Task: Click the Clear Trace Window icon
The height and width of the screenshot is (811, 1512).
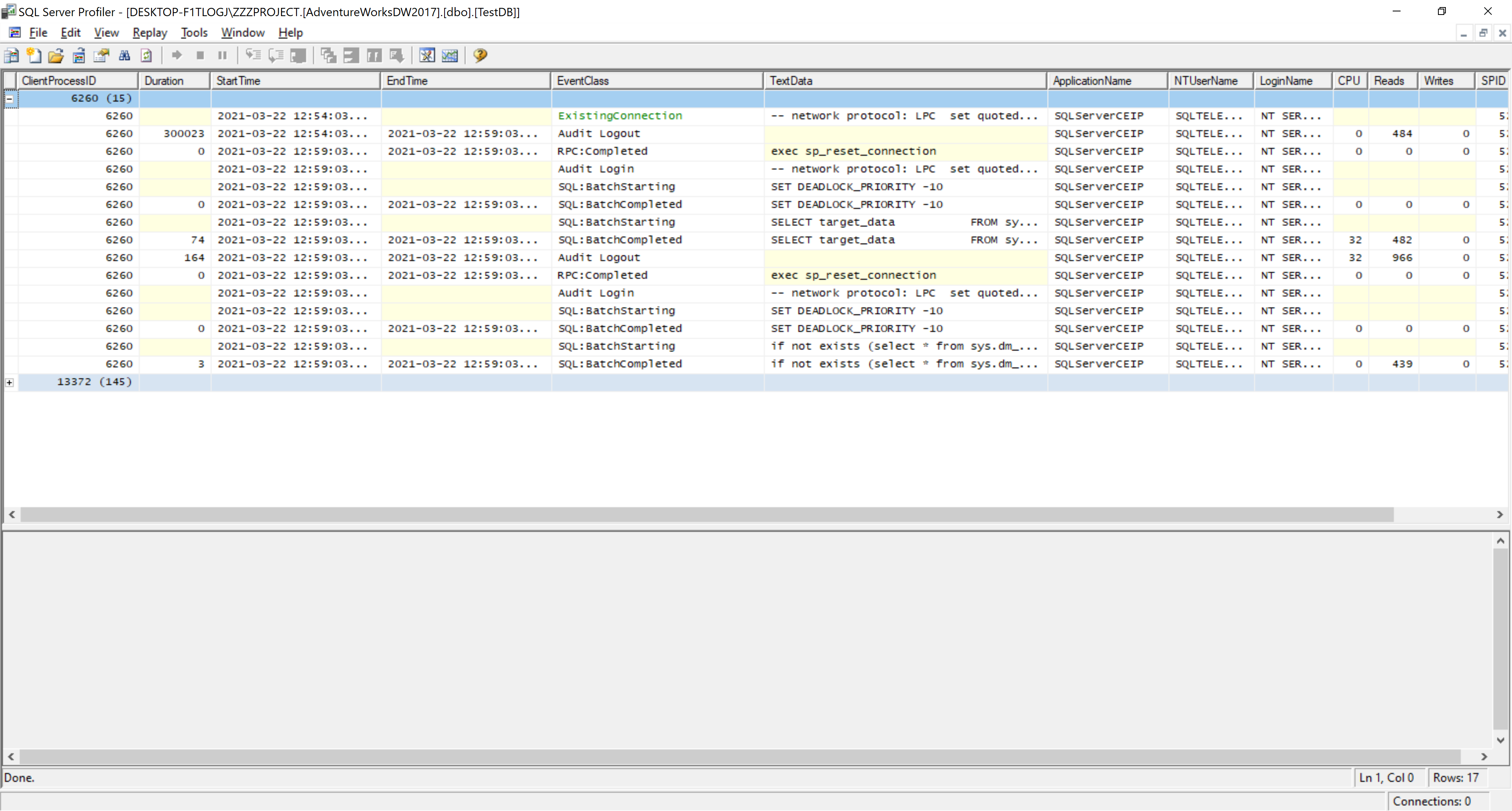Action: tap(146, 56)
